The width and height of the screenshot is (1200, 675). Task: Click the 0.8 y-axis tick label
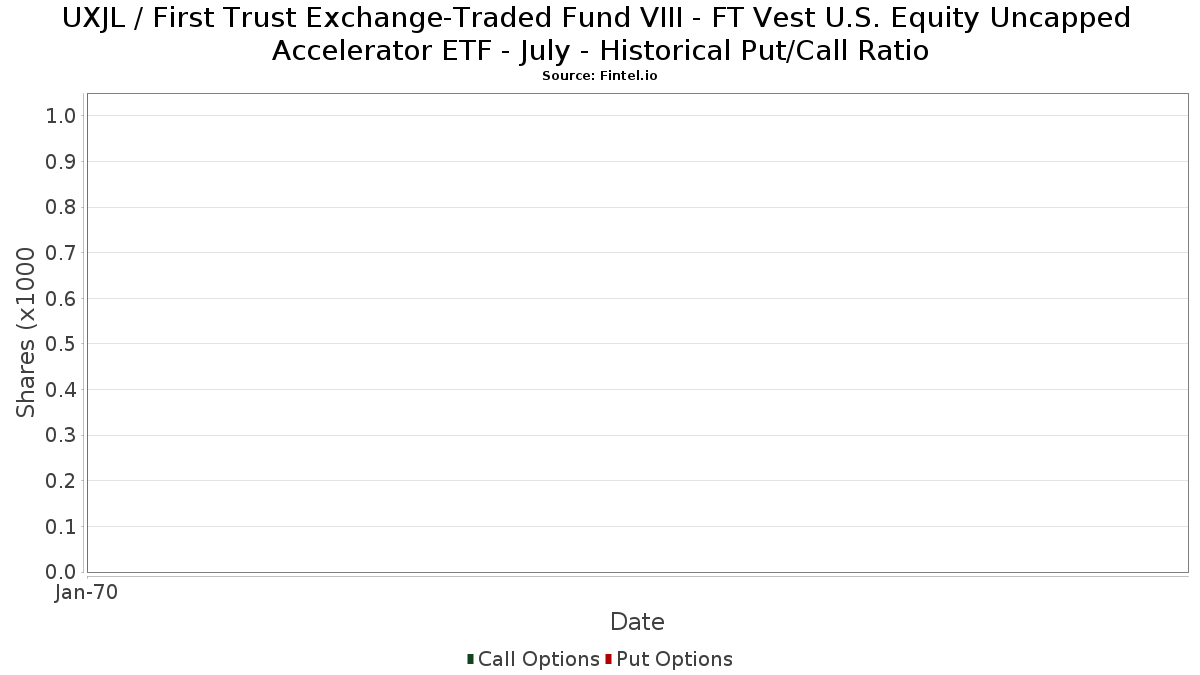(x=61, y=207)
